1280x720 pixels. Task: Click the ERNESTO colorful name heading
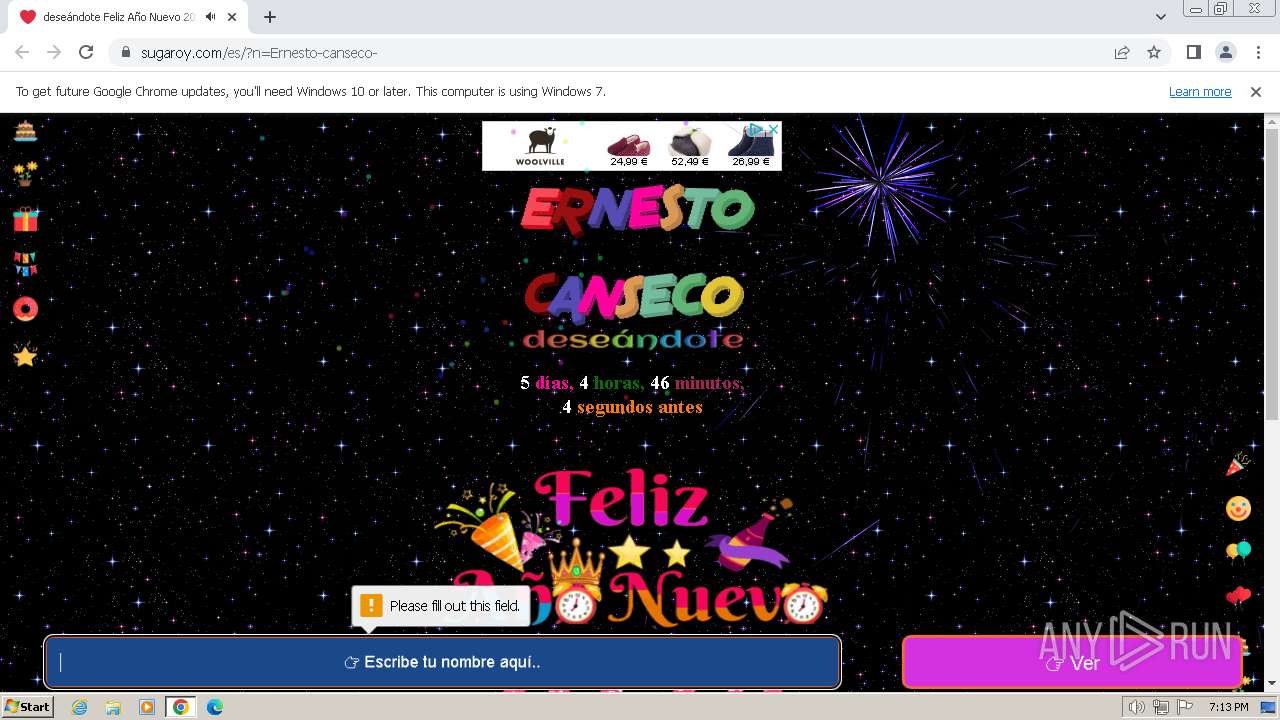[x=637, y=209]
